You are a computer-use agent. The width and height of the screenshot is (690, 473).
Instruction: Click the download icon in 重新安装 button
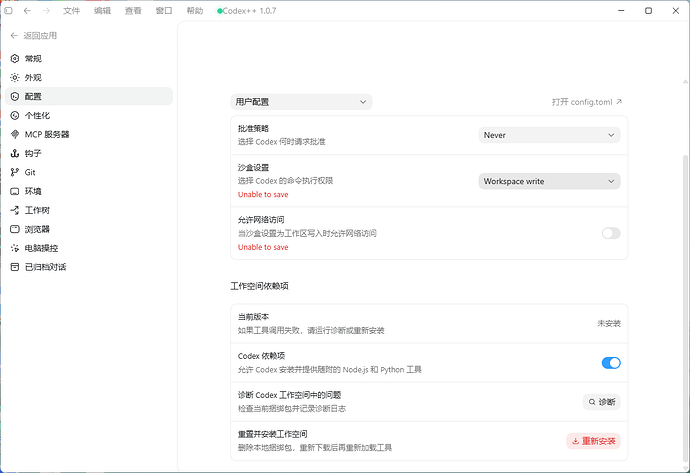(575, 441)
